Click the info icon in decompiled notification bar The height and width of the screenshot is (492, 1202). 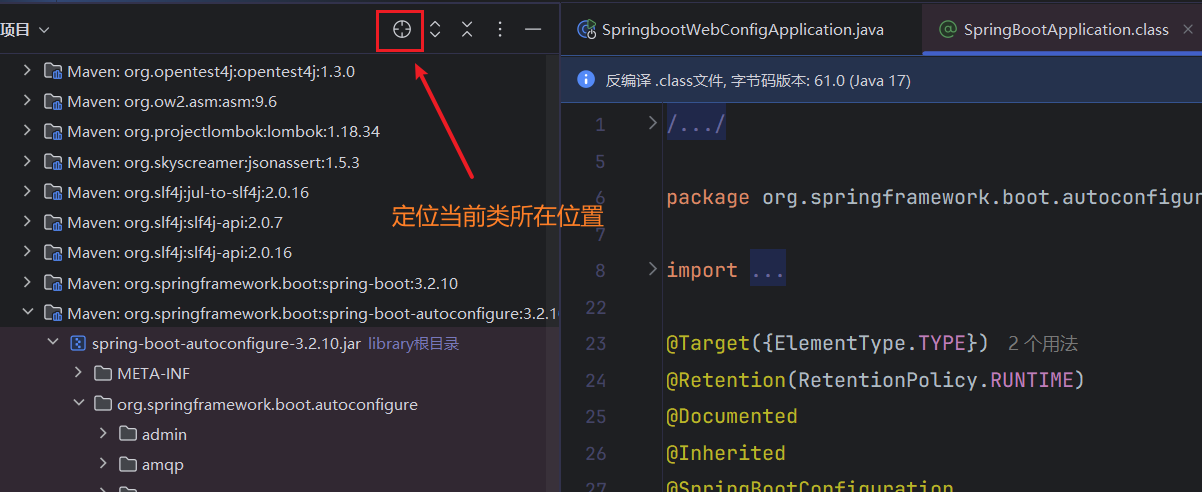(586, 80)
